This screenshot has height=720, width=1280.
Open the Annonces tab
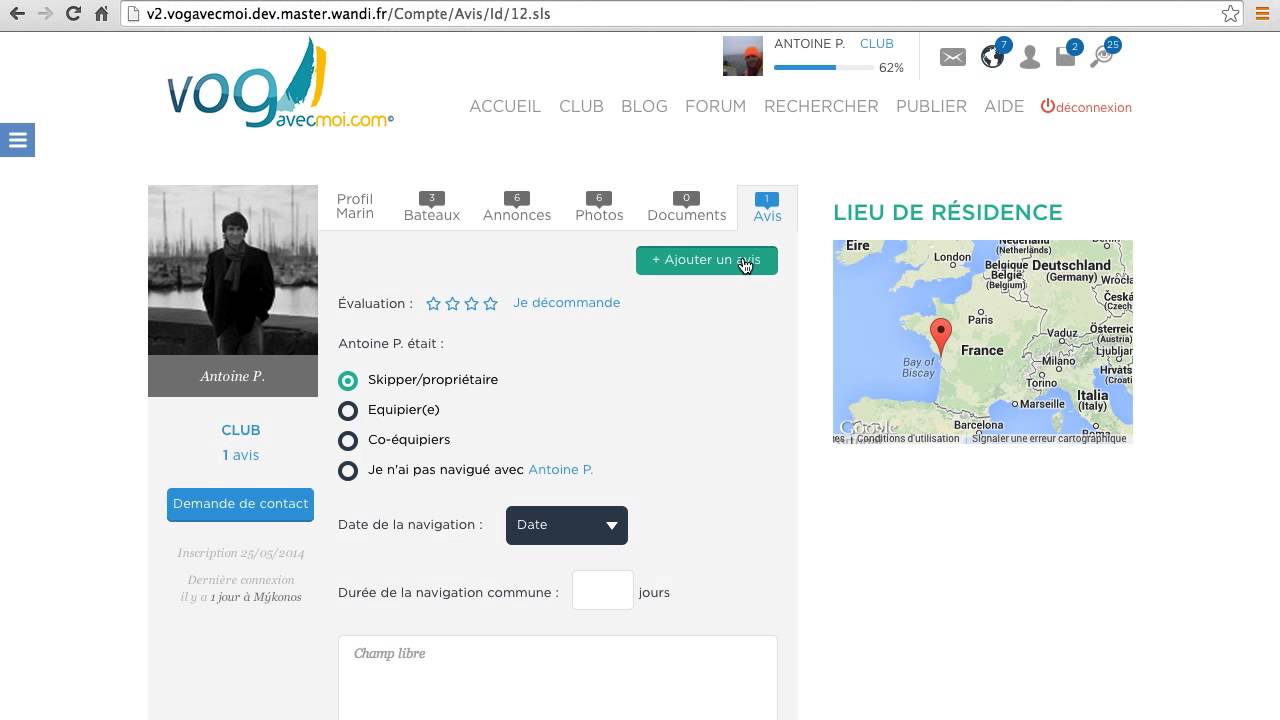coord(517,207)
